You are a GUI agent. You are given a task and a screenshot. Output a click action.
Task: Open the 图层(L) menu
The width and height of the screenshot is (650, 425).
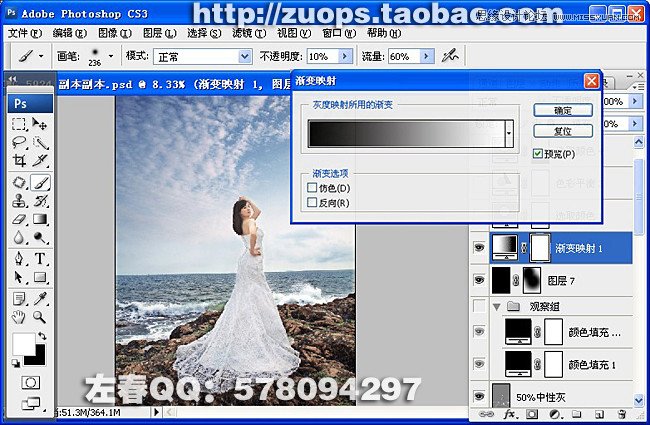[160, 33]
